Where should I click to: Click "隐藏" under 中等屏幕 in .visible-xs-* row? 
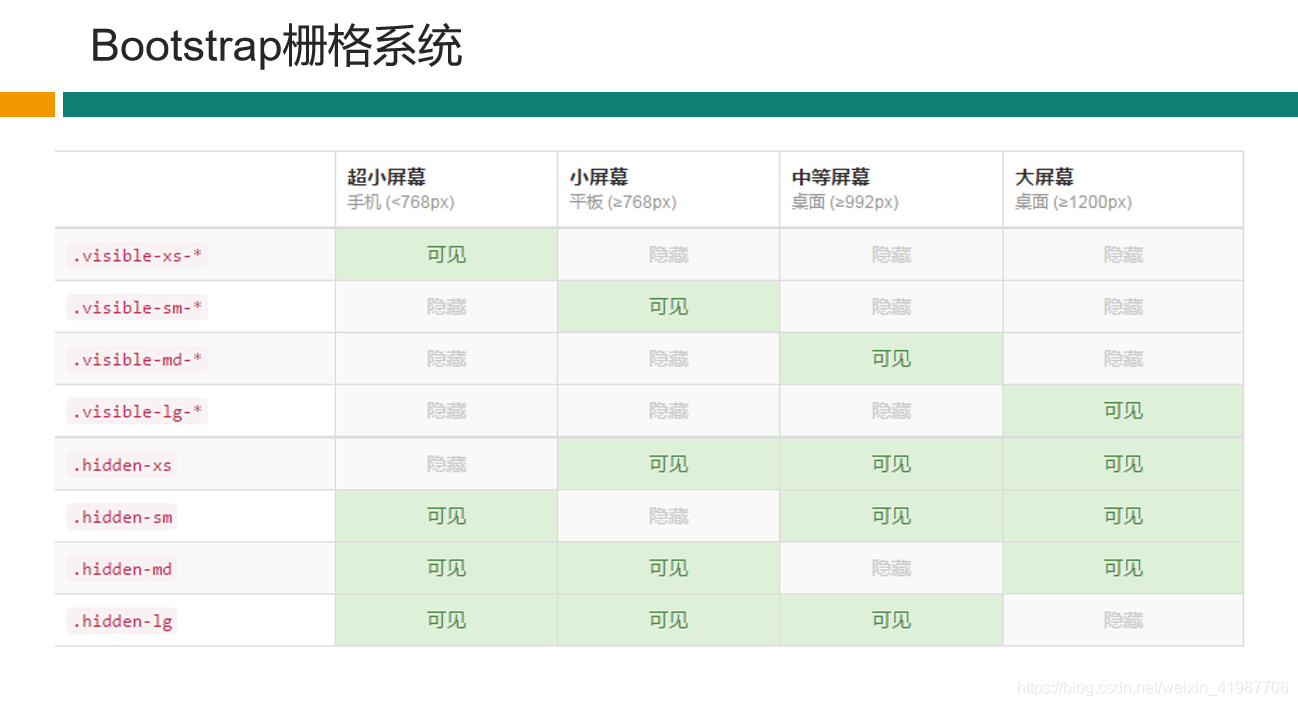[891, 255]
